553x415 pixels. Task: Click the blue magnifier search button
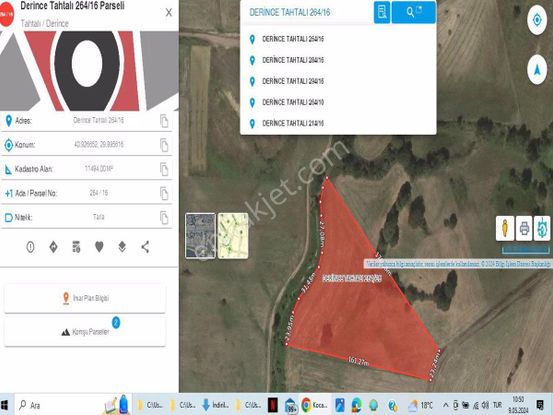click(413, 12)
